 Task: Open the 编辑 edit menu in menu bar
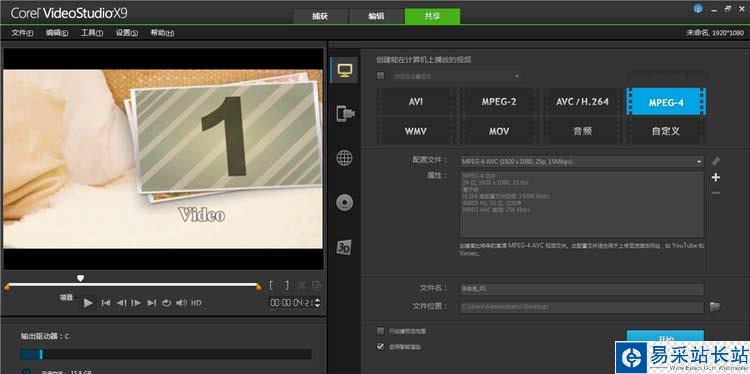(57, 33)
